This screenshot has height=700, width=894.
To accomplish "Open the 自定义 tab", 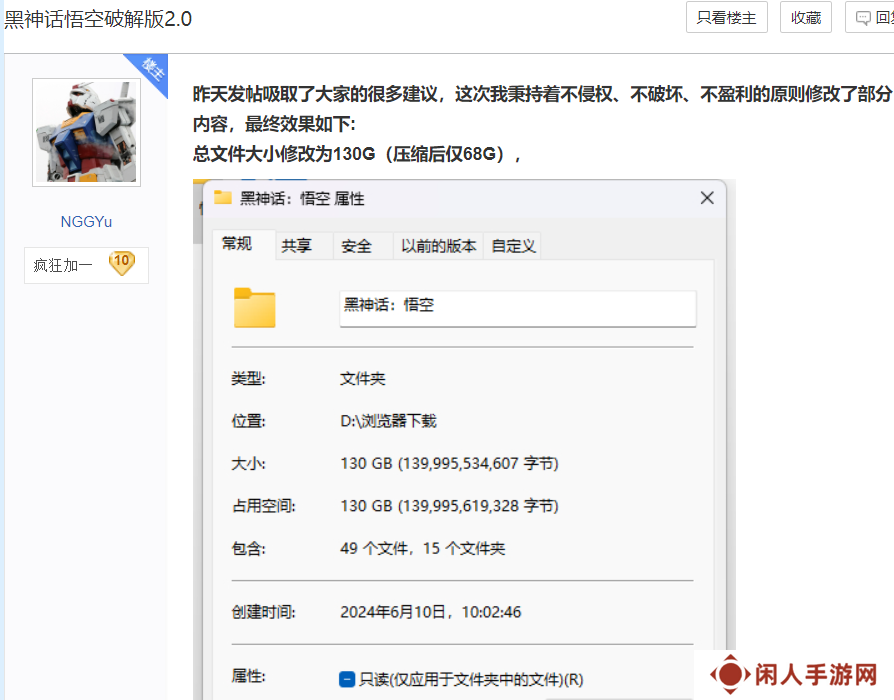I will click(x=513, y=246).
